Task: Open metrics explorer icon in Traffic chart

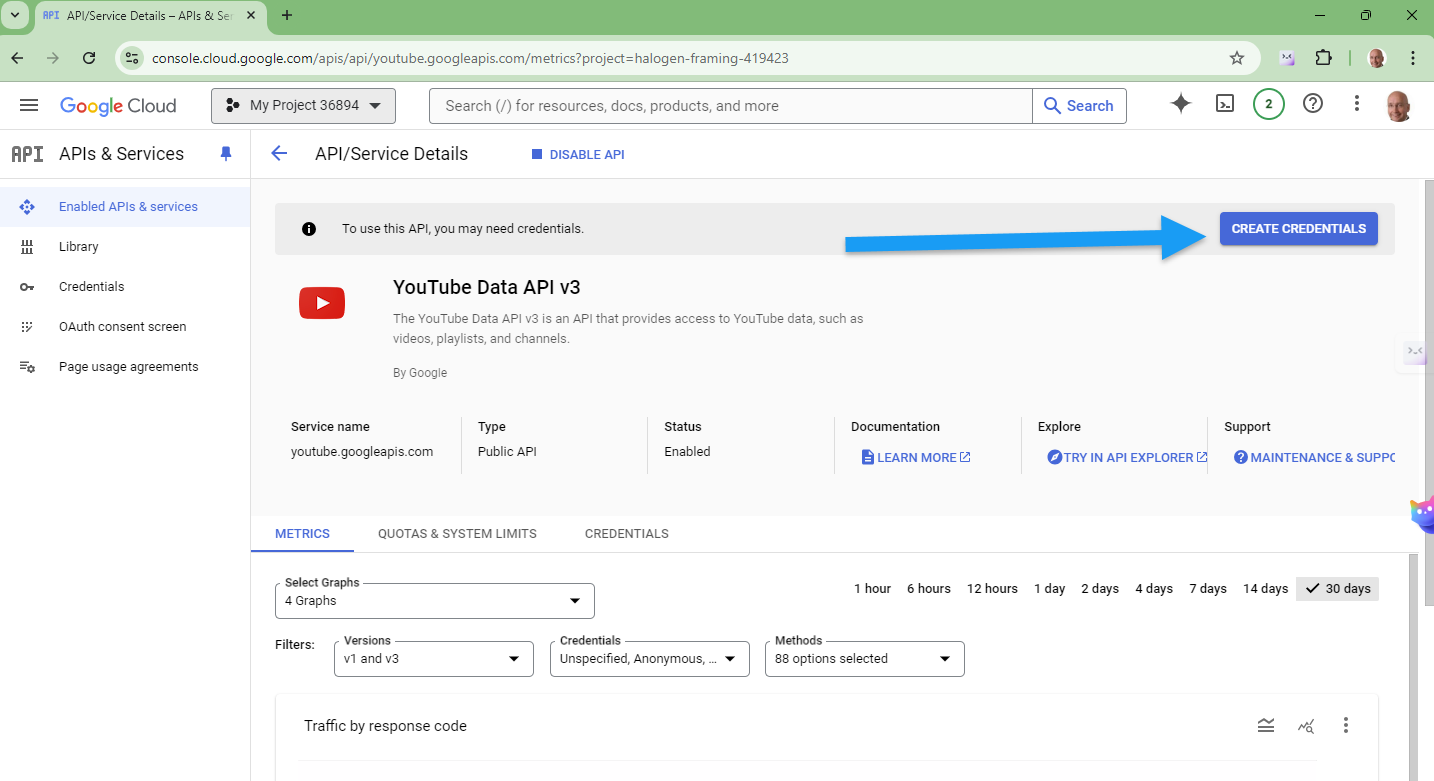Action: (1306, 726)
